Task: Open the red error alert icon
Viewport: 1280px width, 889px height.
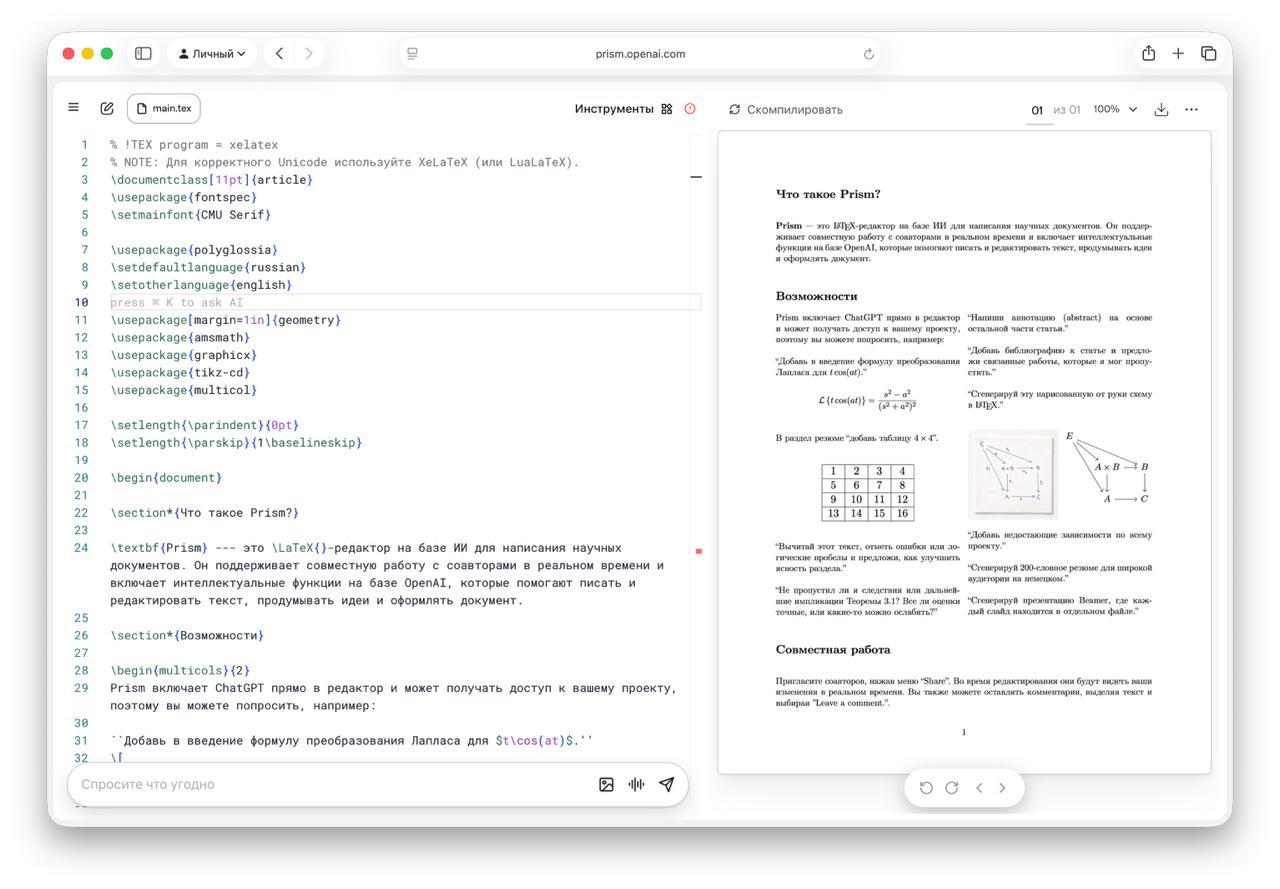Action: [x=690, y=109]
